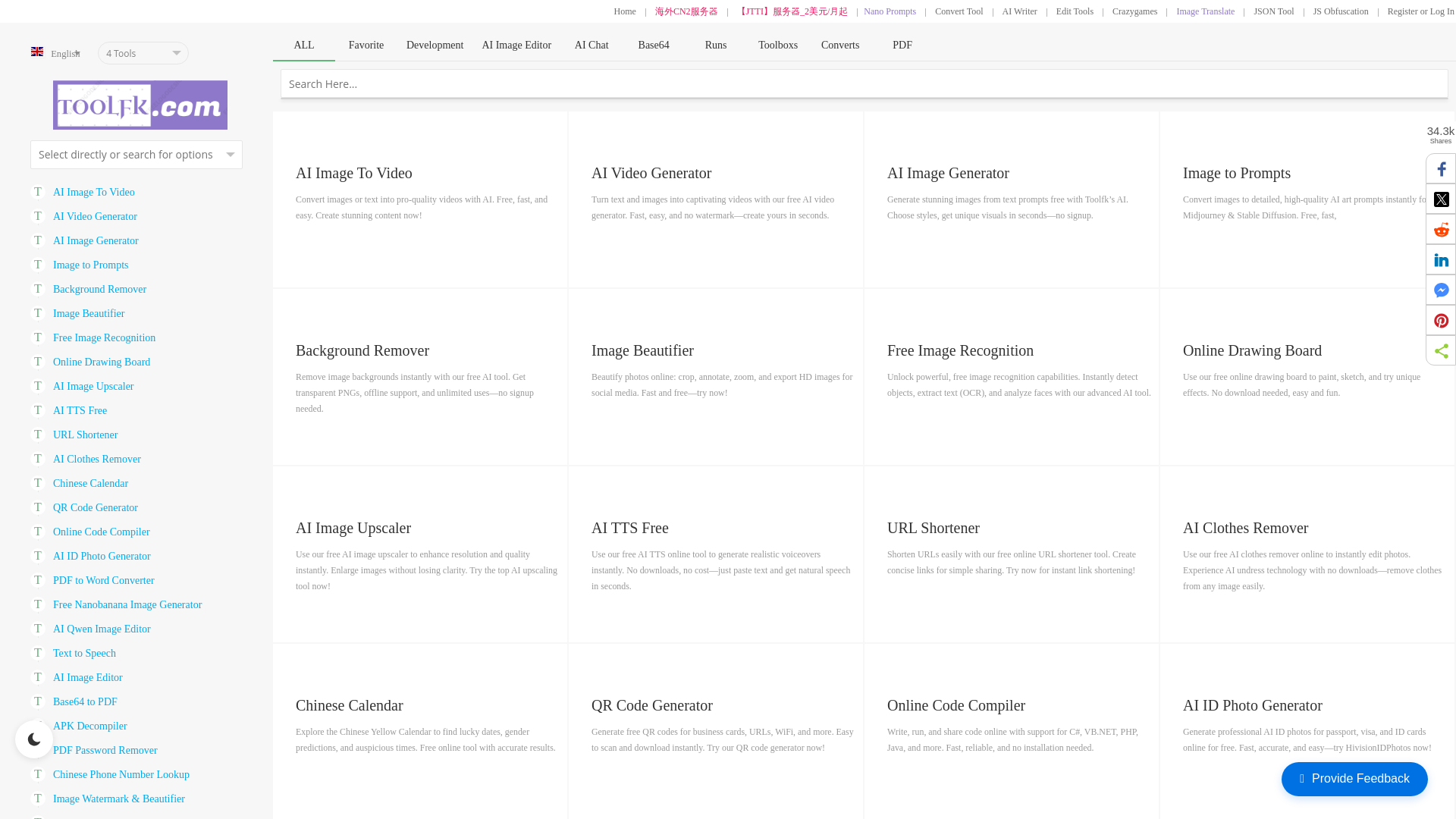
Task: Expand 'Select directly or search' dropdown
Action: pyautogui.click(x=136, y=155)
